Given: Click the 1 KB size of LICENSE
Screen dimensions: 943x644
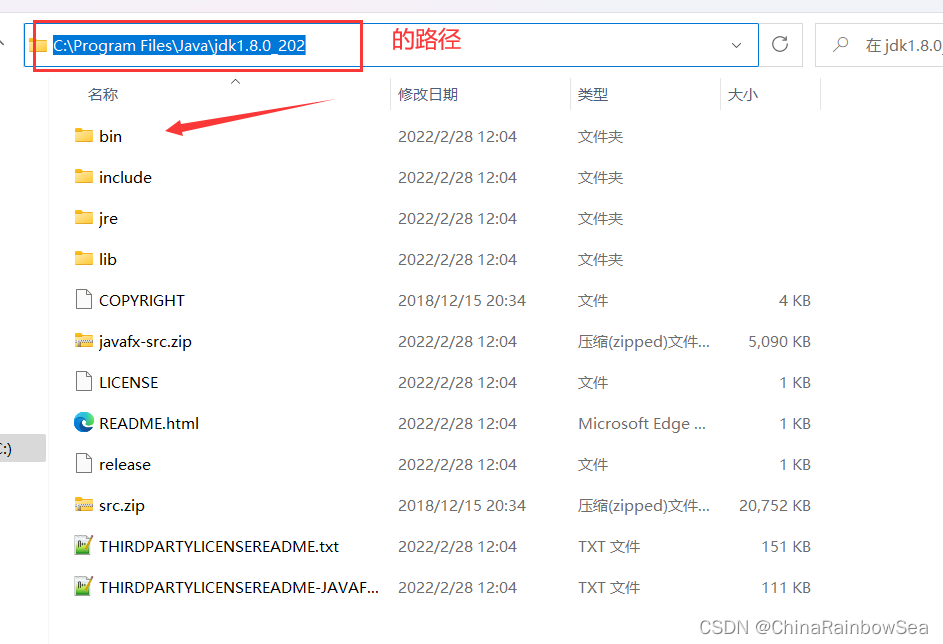Looking at the screenshot, I should tap(795, 382).
